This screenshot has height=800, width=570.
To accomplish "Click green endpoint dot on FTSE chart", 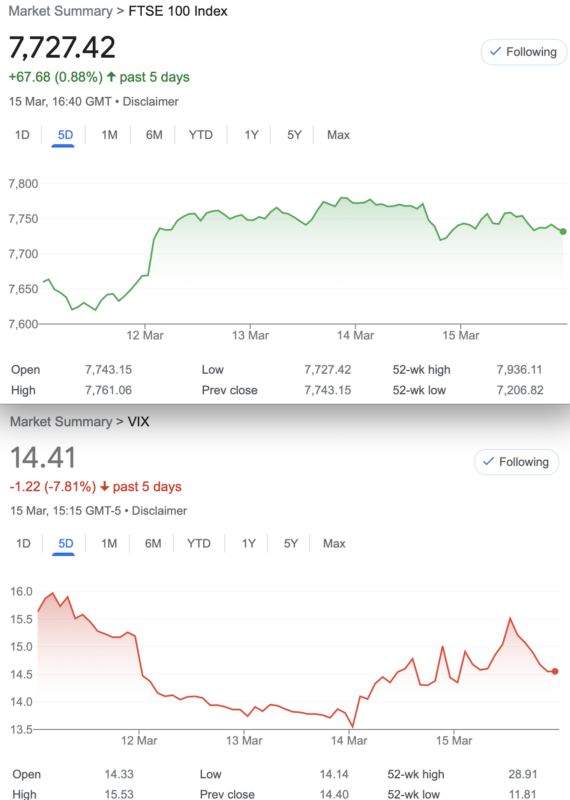I will pos(563,232).
